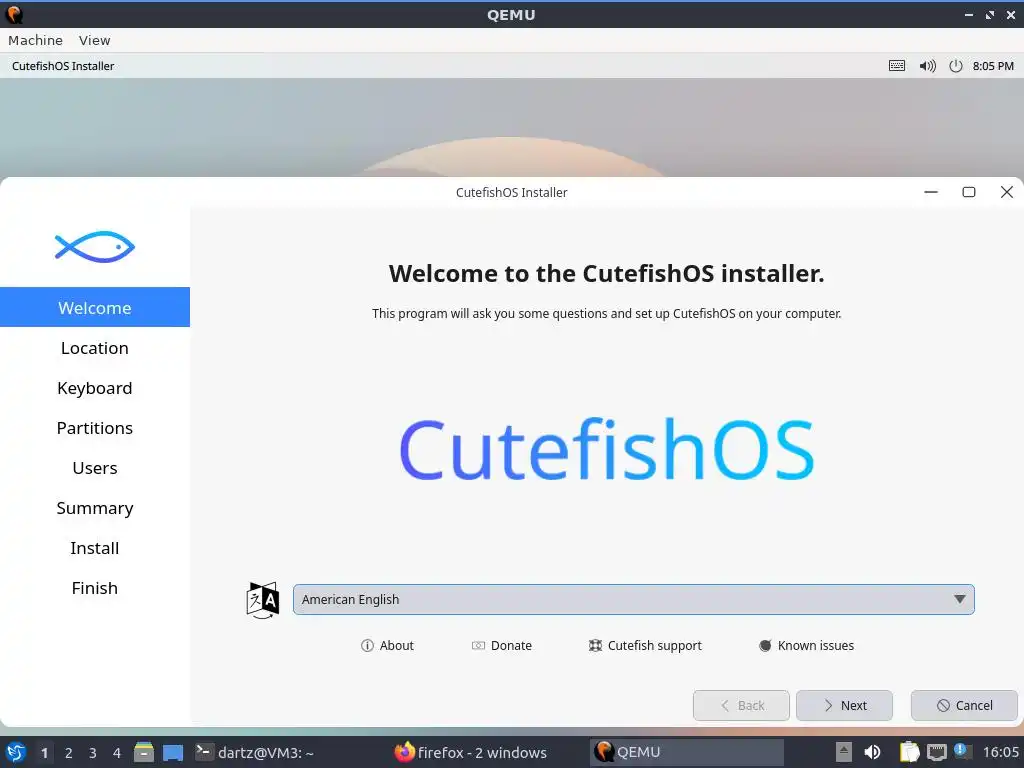This screenshot has width=1024, height=768.
Task: Click the QEMU taskbar entry
Action: 686,752
